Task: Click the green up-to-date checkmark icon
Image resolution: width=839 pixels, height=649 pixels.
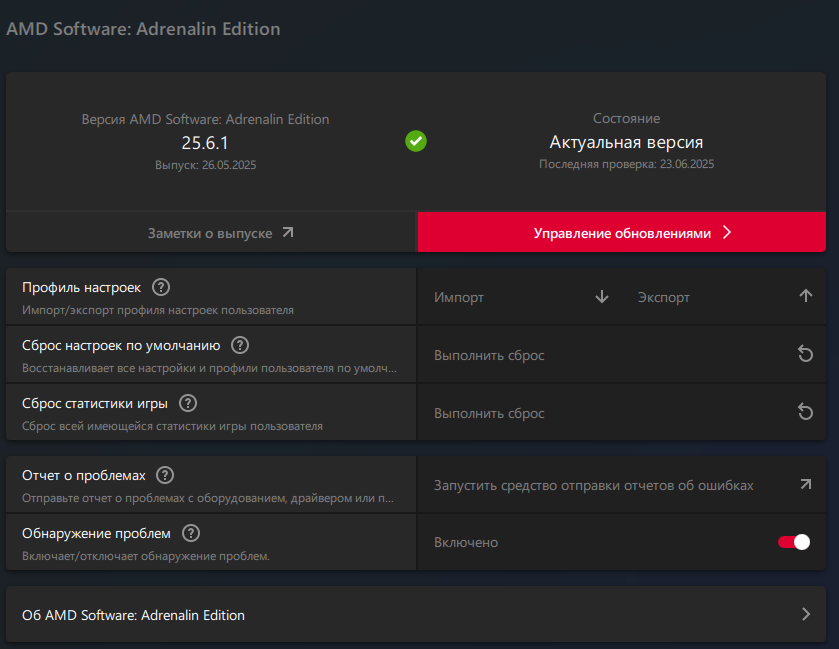Action: pyautogui.click(x=416, y=141)
